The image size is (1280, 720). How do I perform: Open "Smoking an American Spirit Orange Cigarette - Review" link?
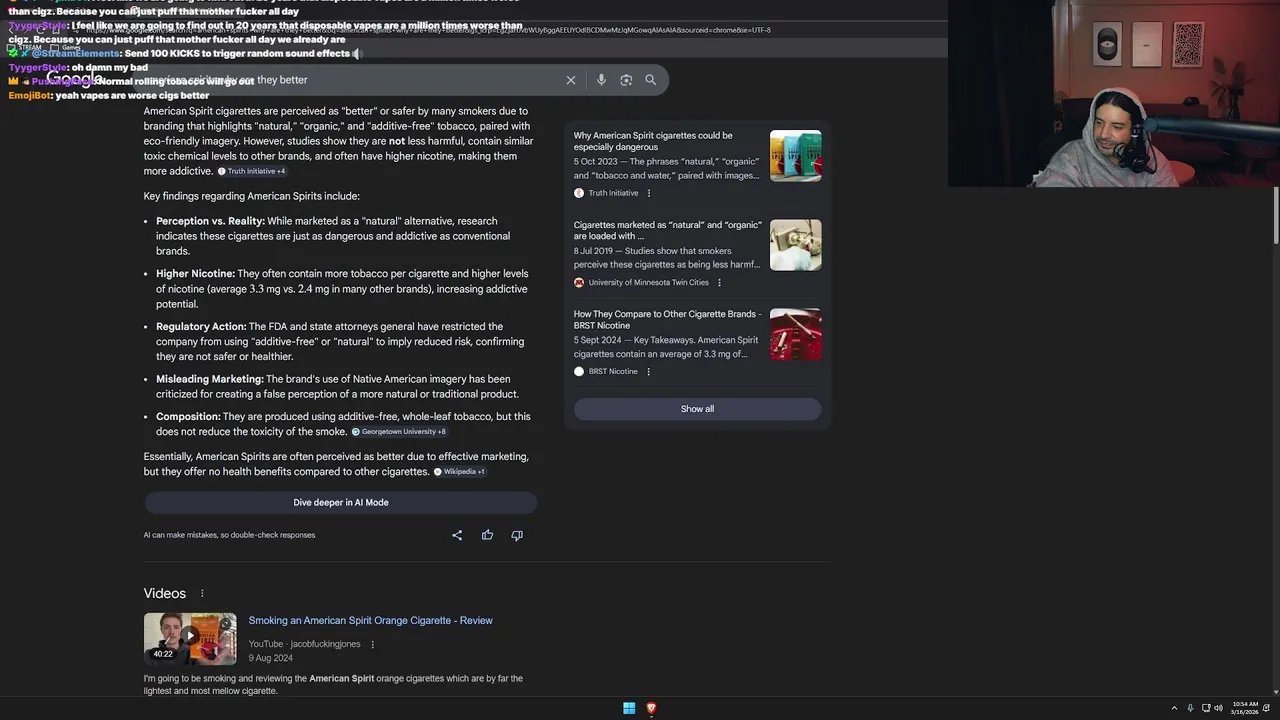coord(370,621)
